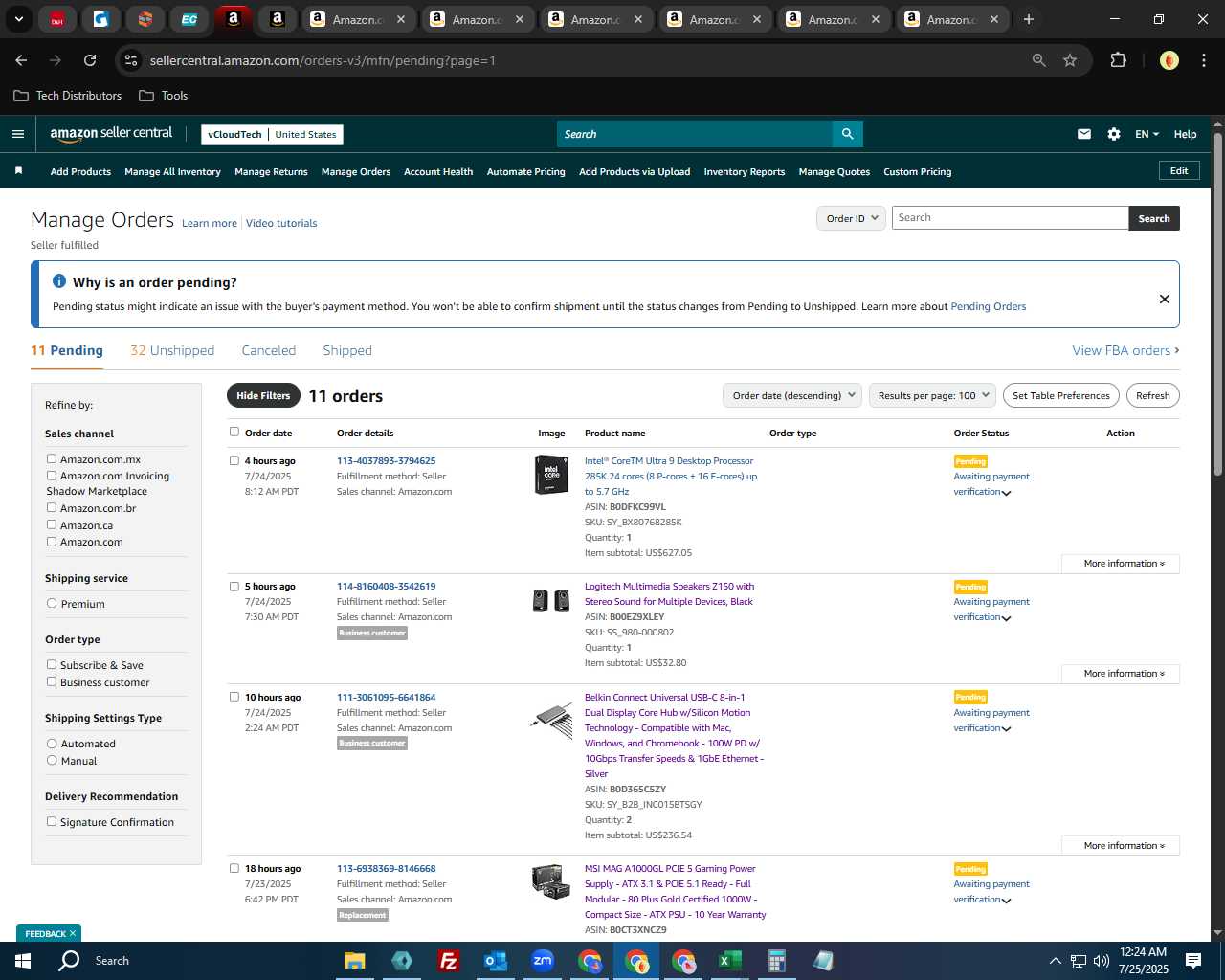
Task: Open Calculator from taskbar
Action: [x=776, y=960]
